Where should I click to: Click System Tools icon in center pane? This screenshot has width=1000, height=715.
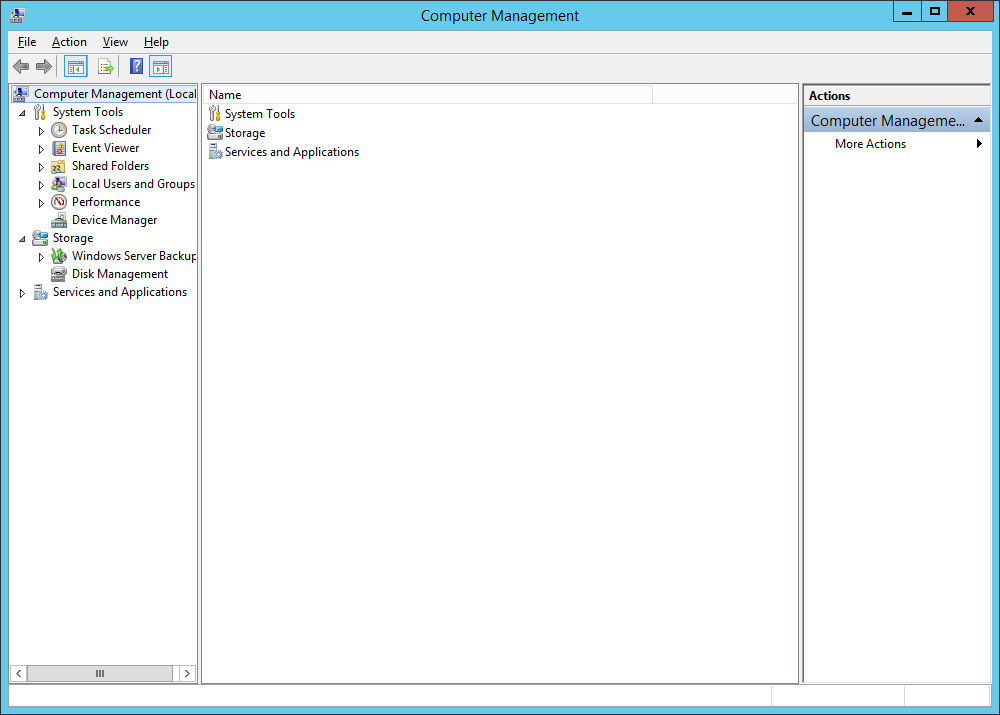[215, 114]
